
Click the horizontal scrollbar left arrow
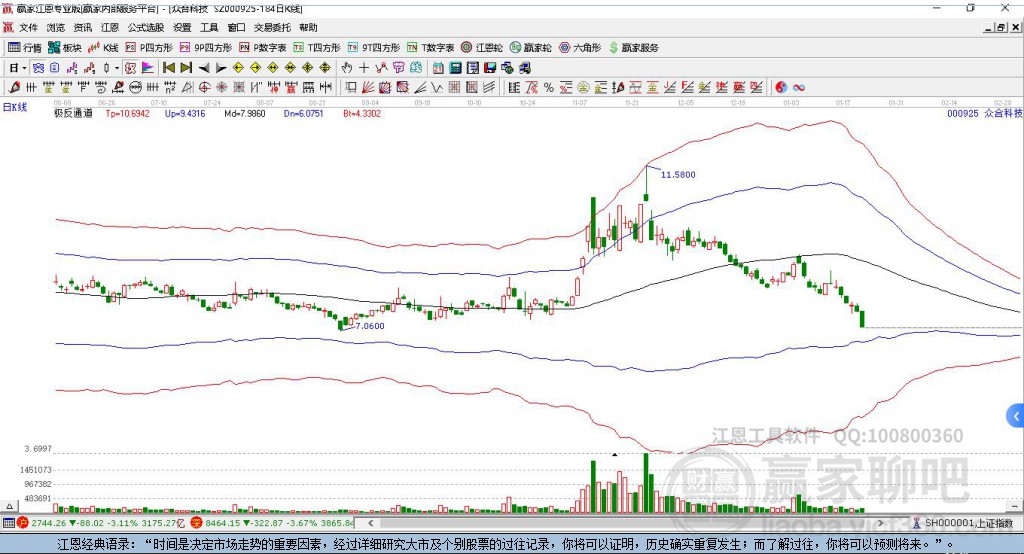(370, 523)
